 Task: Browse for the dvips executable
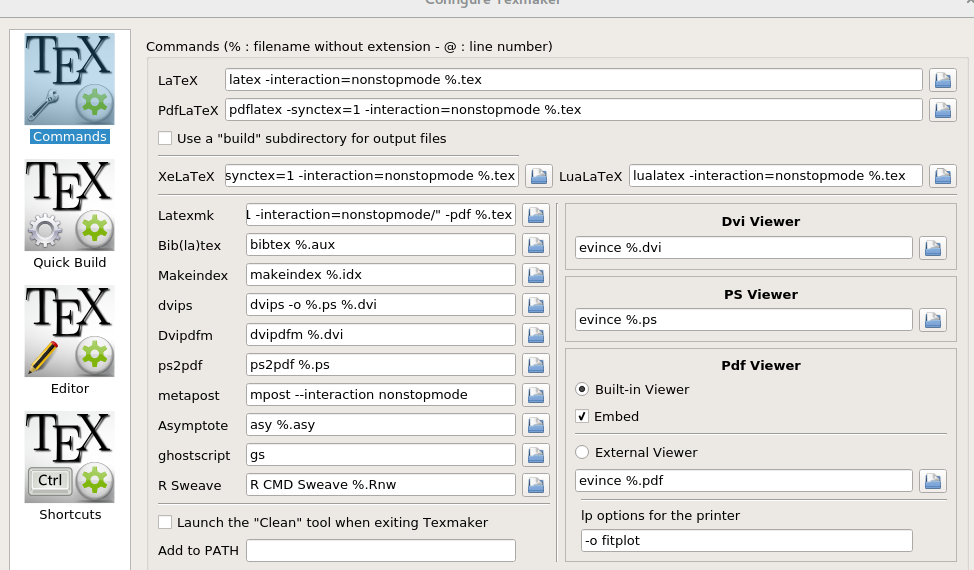tap(535, 305)
